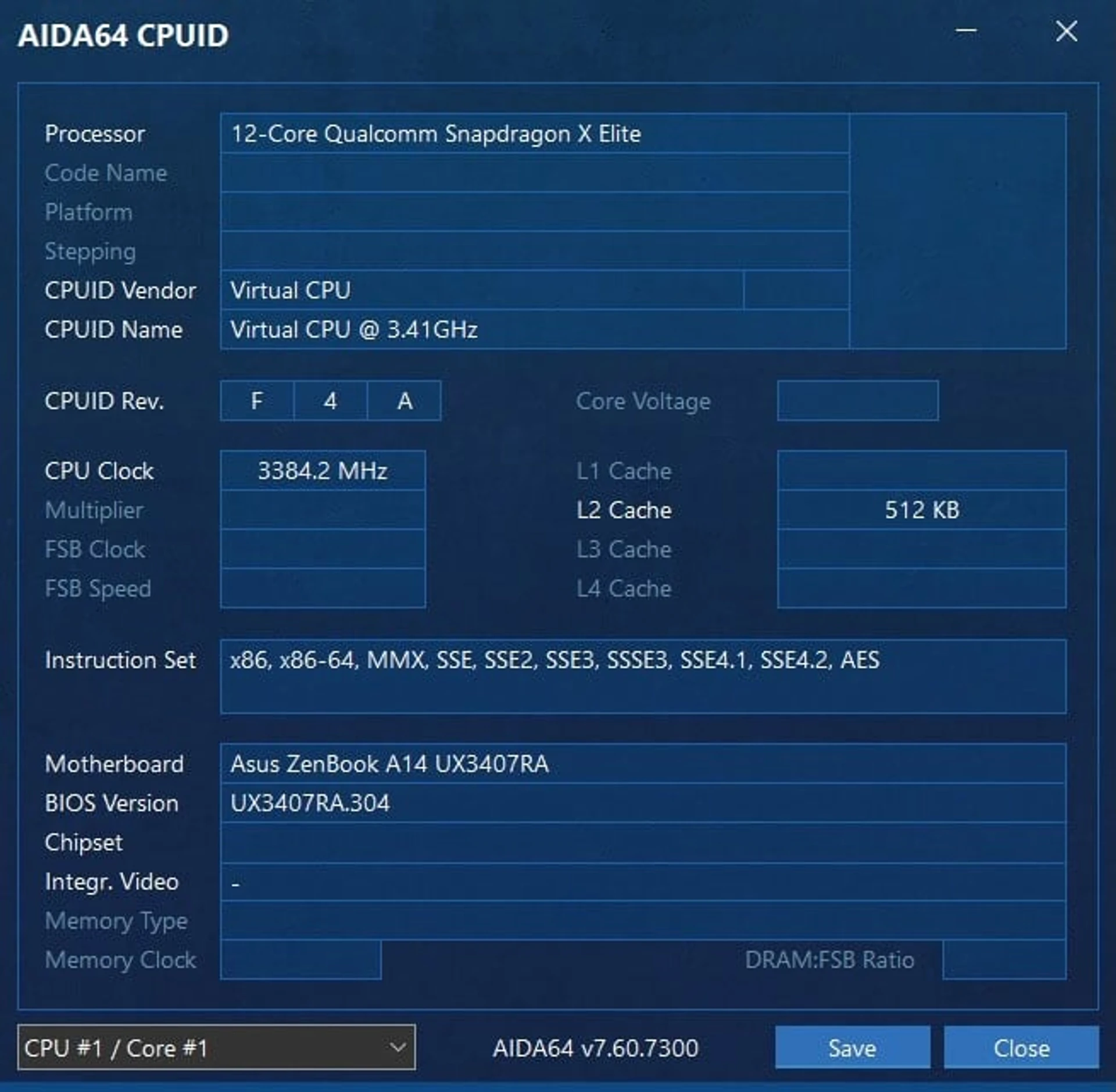Click the Save button
The image size is (1116, 1092).
tap(852, 1047)
